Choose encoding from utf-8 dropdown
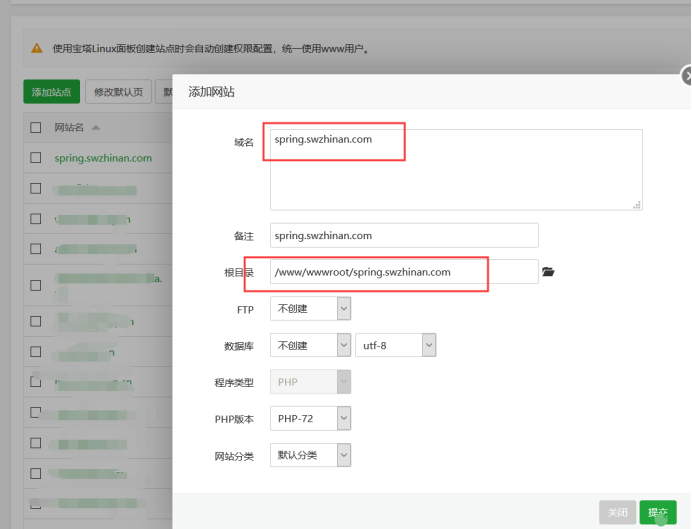Viewport: 692px width, 529px height. point(396,346)
